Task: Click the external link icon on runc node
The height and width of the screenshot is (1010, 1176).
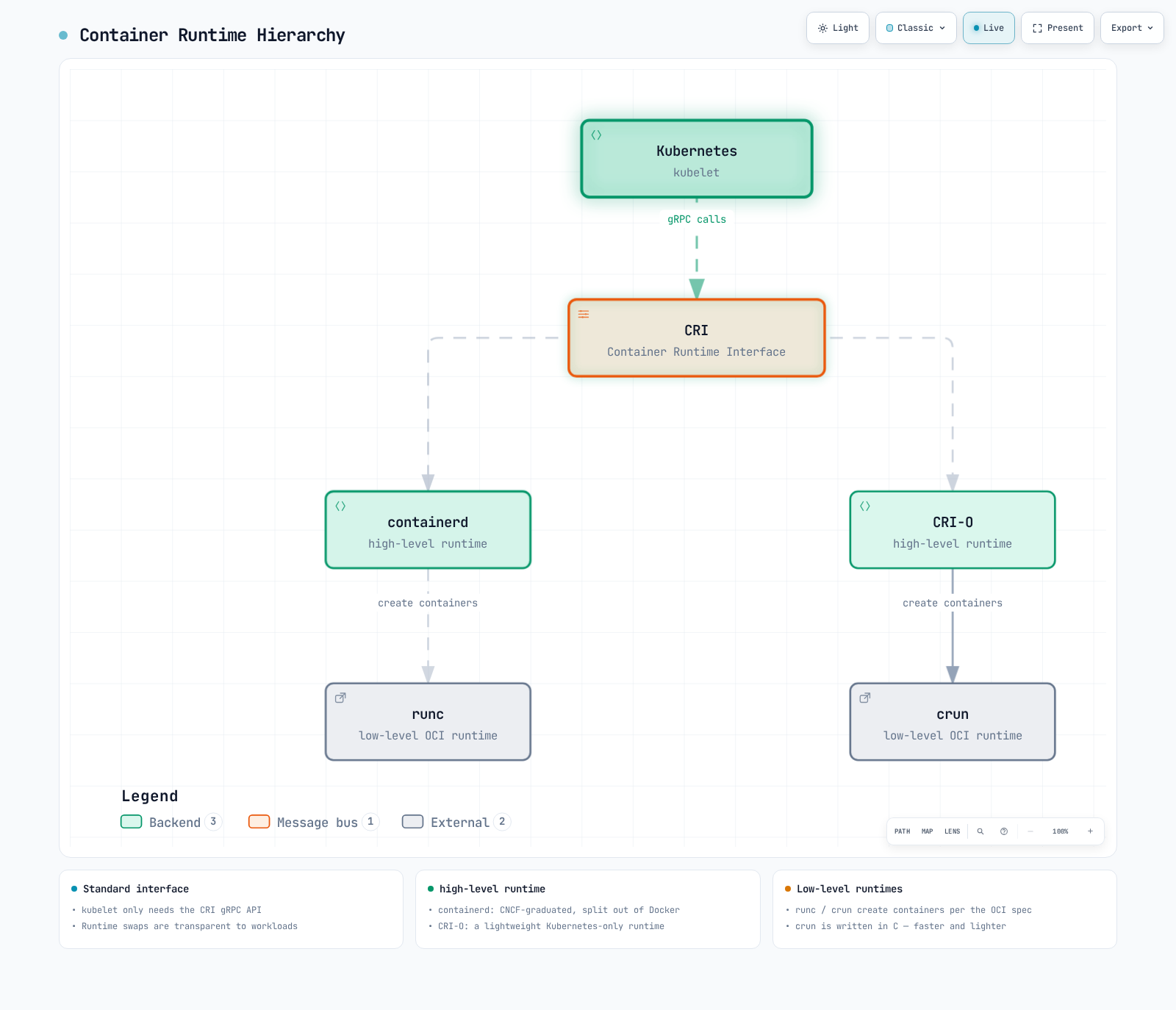Action: click(x=340, y=698)
